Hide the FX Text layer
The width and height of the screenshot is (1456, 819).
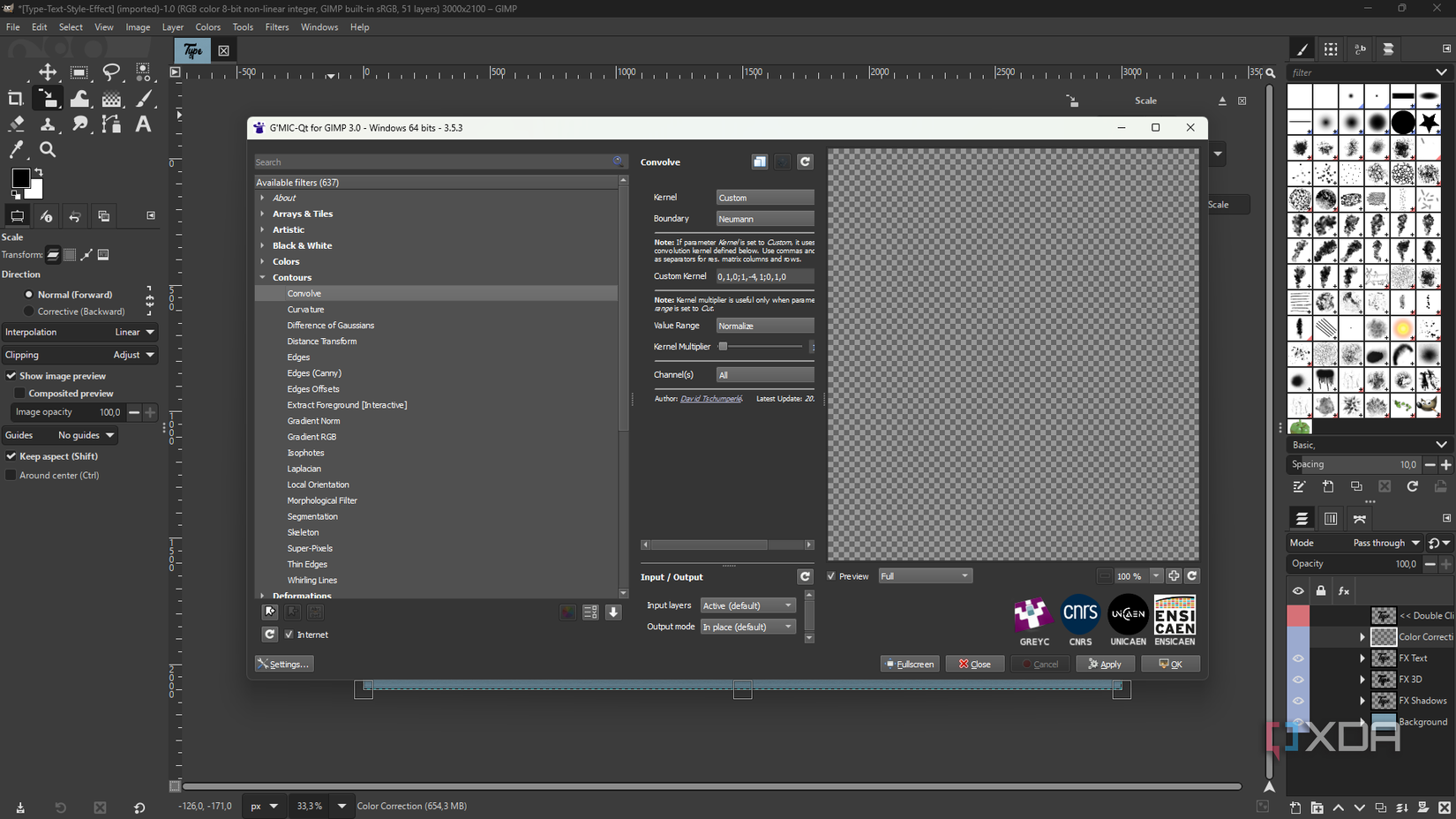(x=1298, y=657)
